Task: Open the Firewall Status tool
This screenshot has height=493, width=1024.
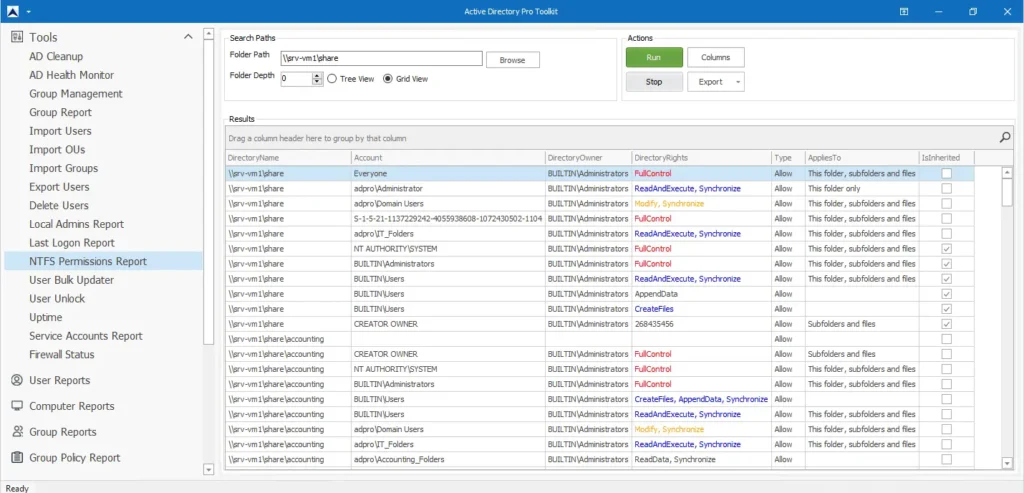Action: pos(62,355)
